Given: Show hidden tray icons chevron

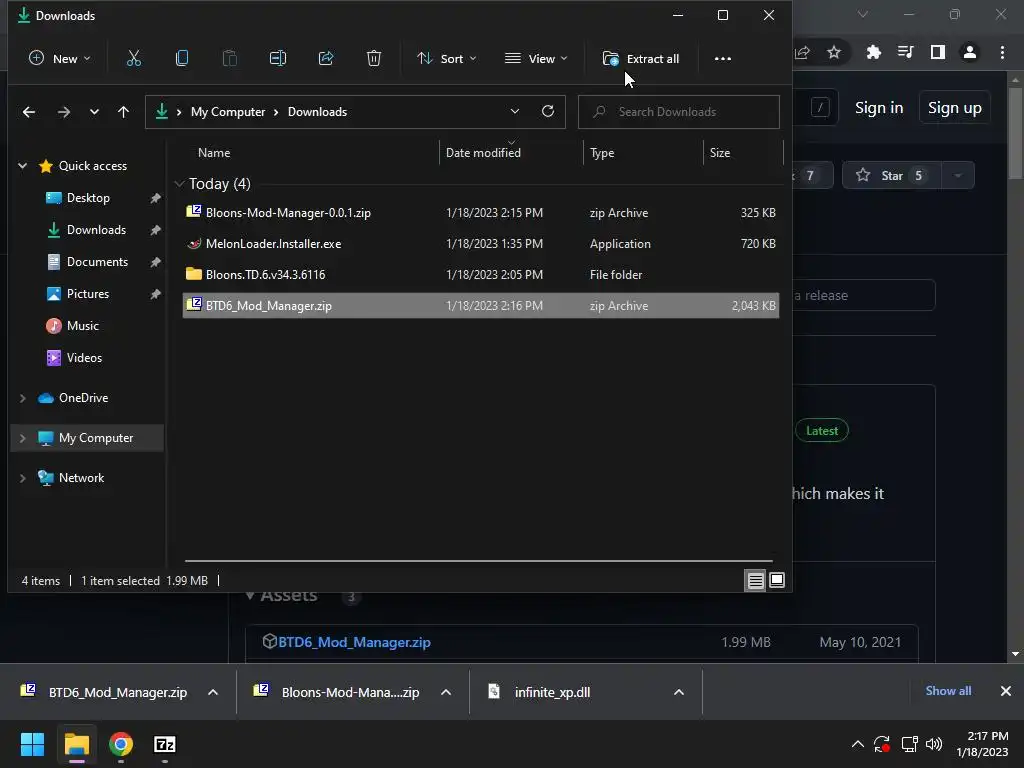Looking at the screenshot, I should point(857,744).
